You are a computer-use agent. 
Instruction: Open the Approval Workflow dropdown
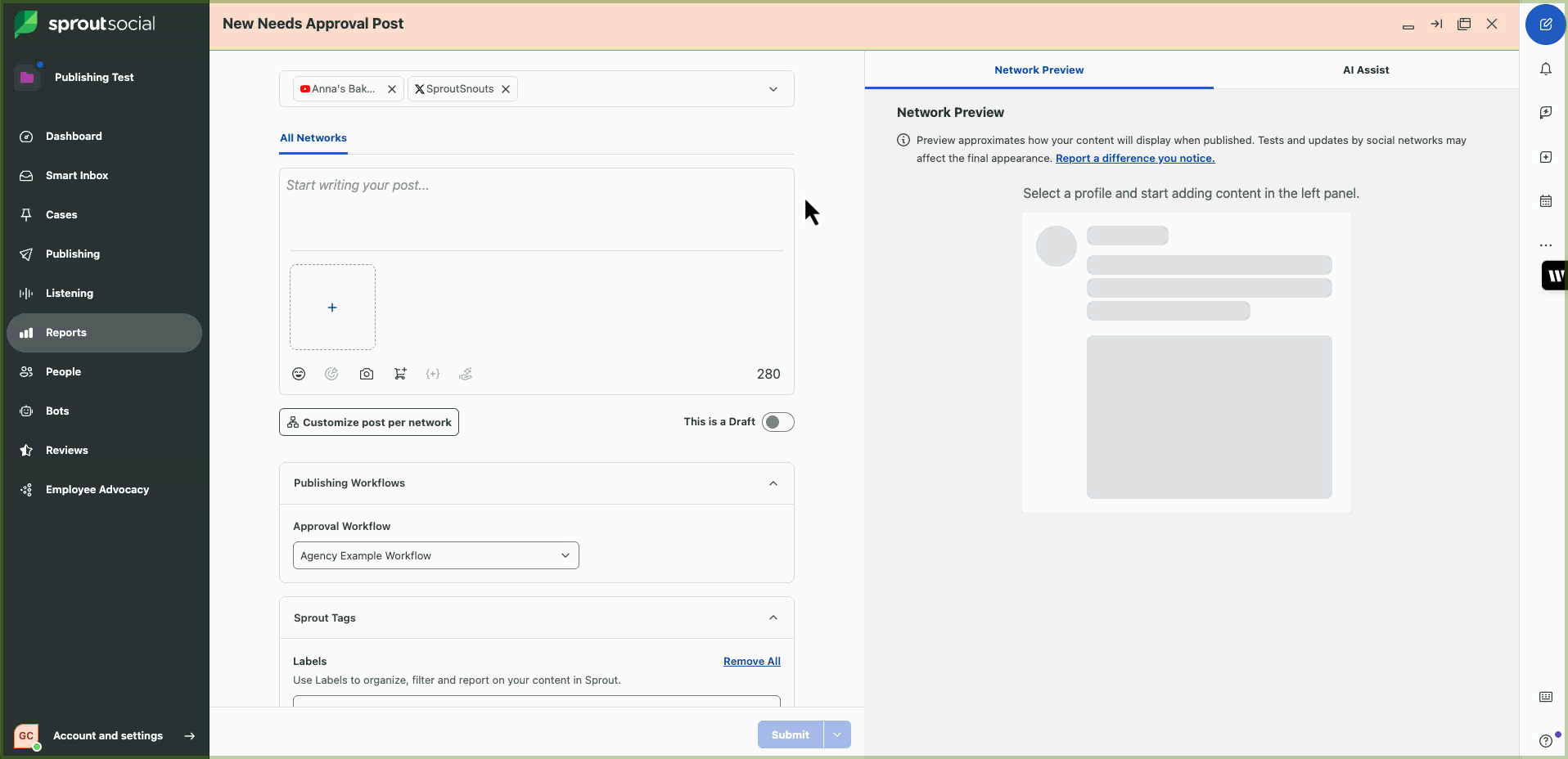click(x=436, y=555)
